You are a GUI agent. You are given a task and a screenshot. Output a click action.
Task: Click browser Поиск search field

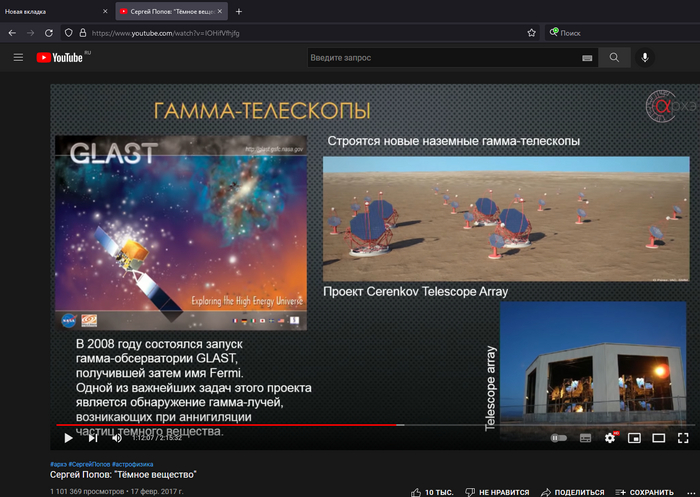point(622,33)
